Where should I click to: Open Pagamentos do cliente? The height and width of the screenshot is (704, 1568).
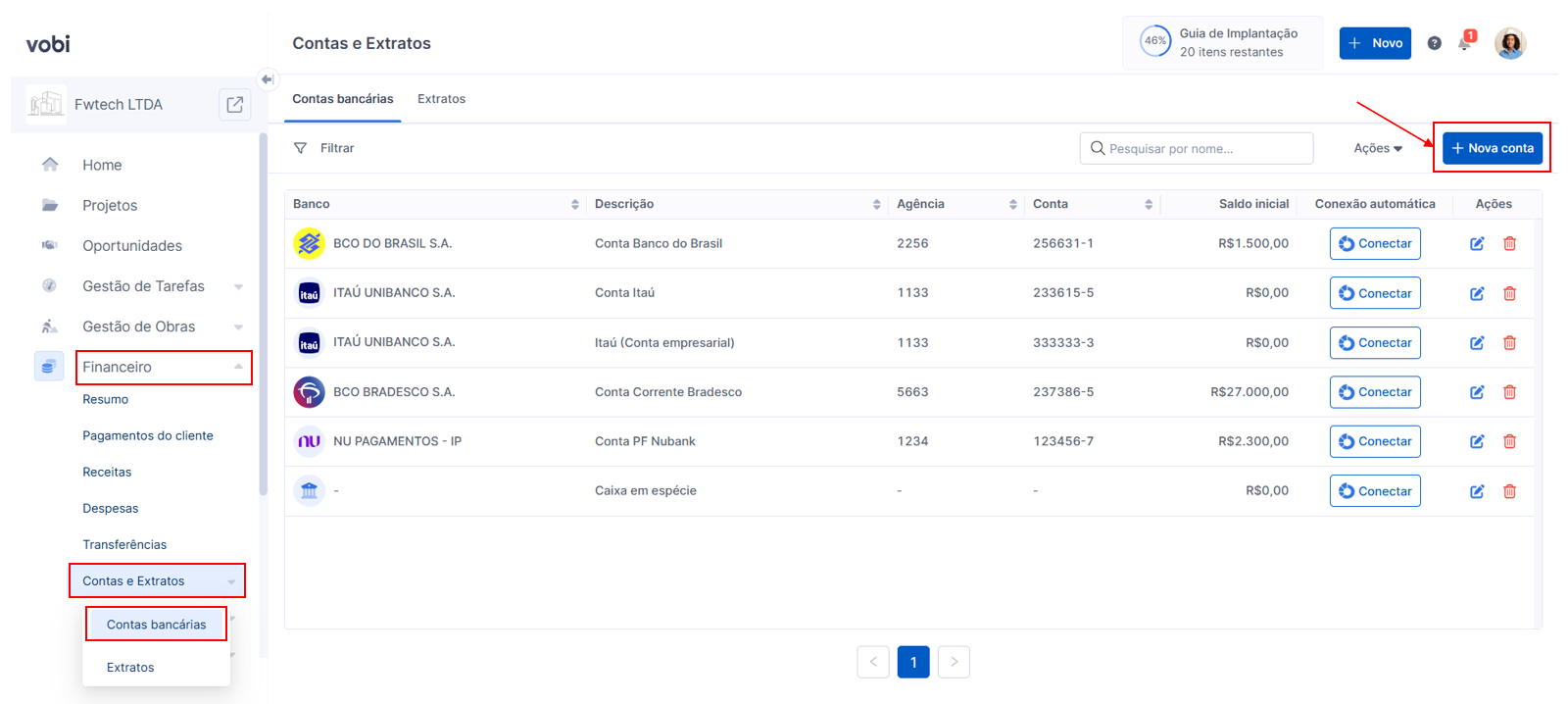click(148, 435)
